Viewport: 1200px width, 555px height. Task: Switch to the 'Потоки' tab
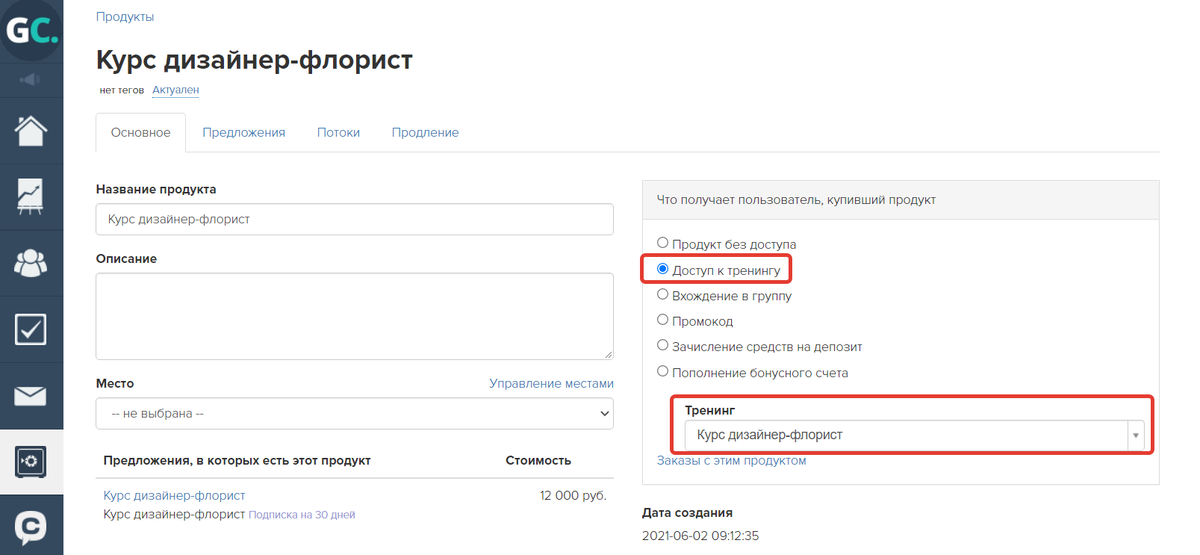click(x=338, y=132)
